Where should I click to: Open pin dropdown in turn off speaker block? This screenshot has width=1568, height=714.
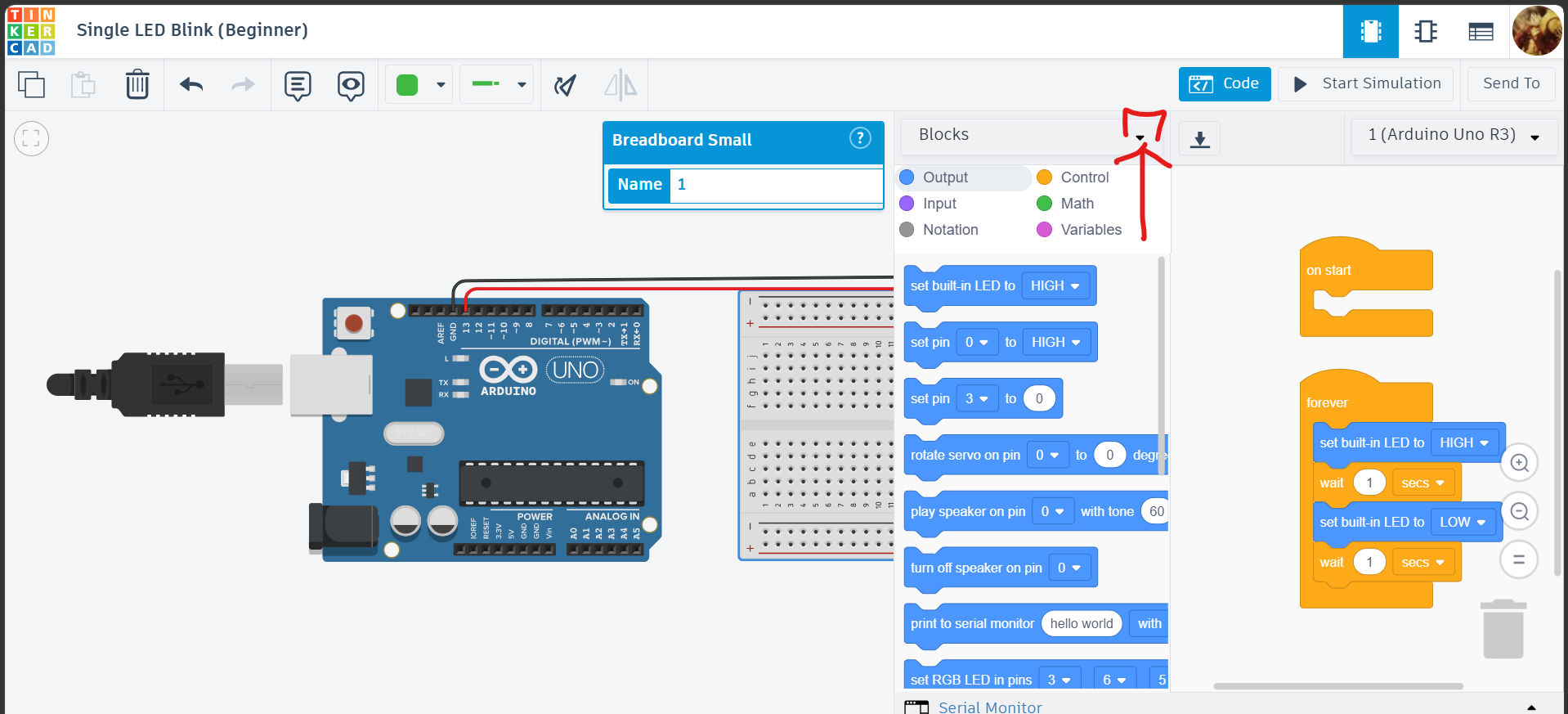click(x=1069, y=568)
